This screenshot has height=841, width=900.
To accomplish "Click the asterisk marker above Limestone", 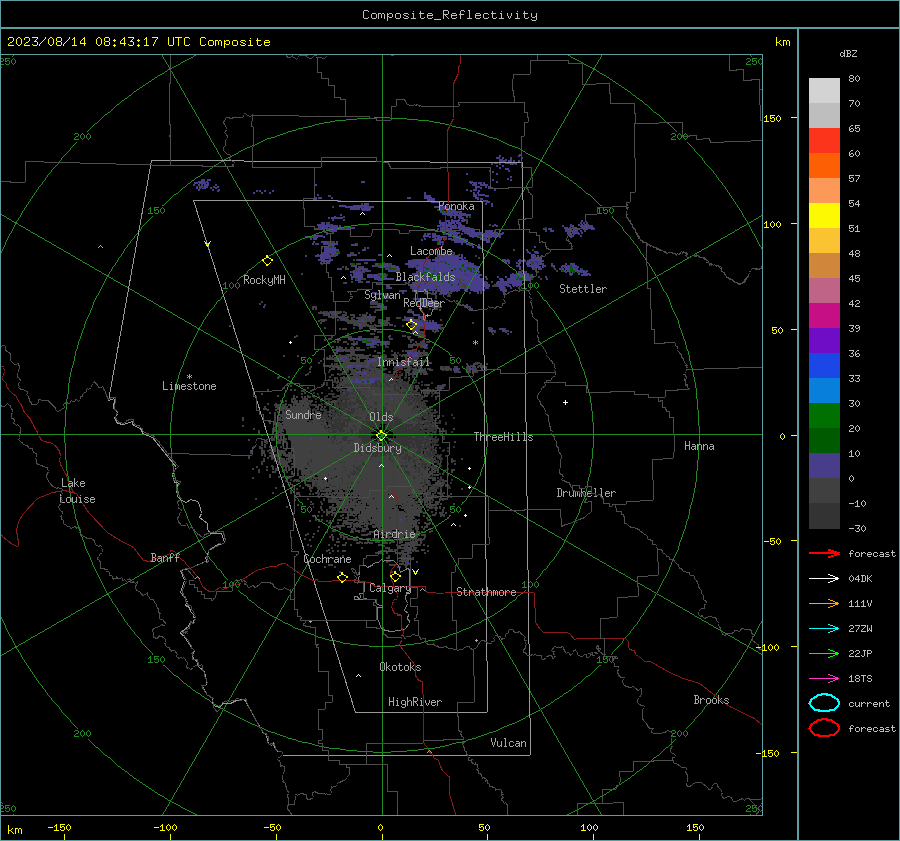I will 189,377.
